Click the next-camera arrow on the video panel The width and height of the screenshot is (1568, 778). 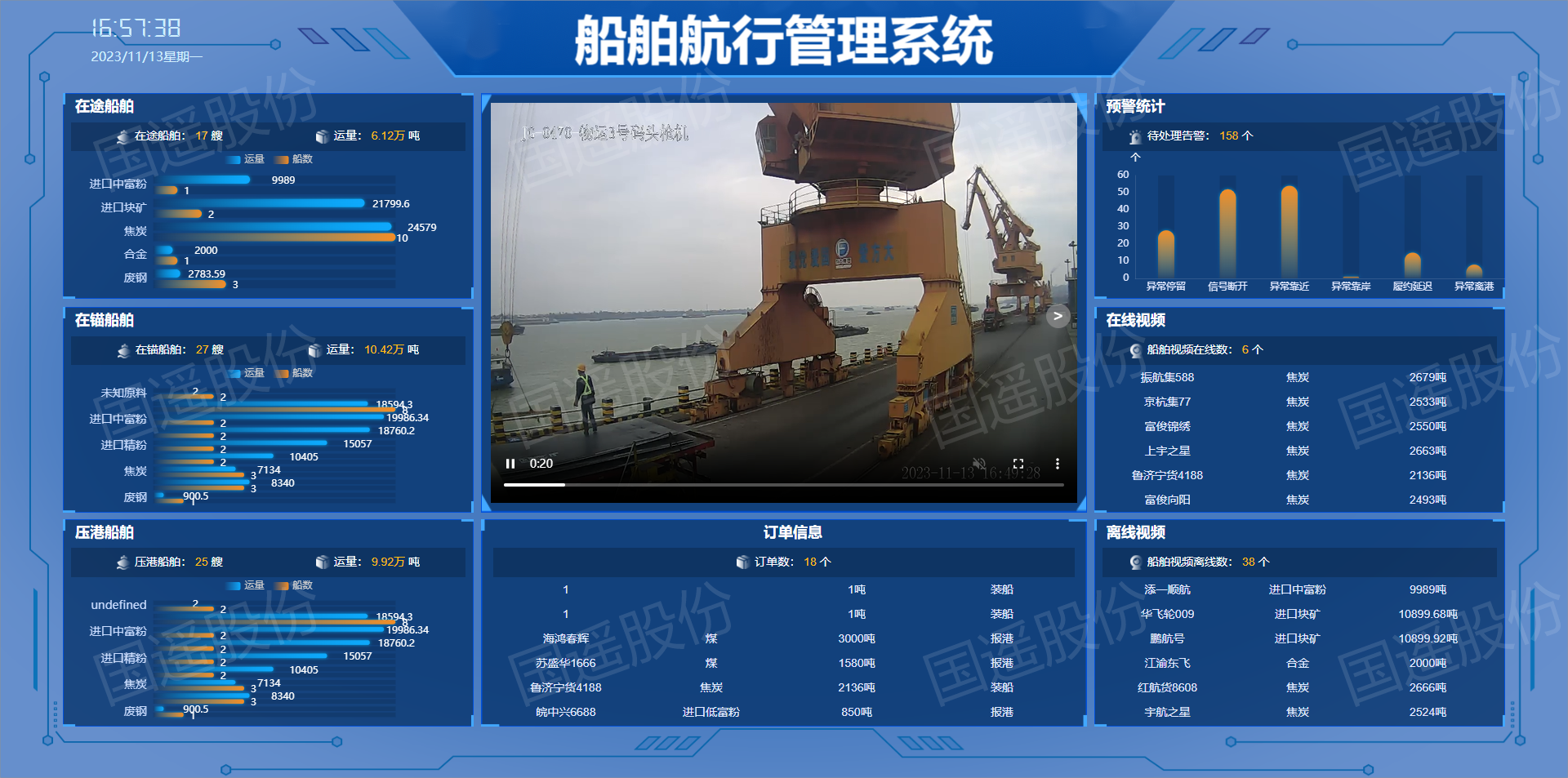click(1058, 316)
